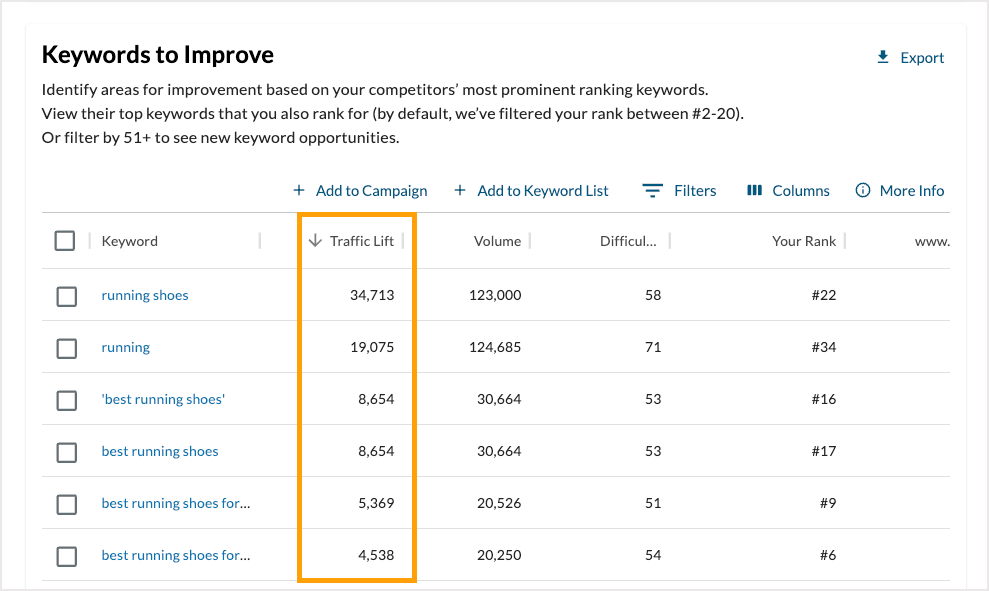Viewport: 989px width, 591px height.
Task: Click the plus icon for Add to Keyword List
Action: [460, 190]
